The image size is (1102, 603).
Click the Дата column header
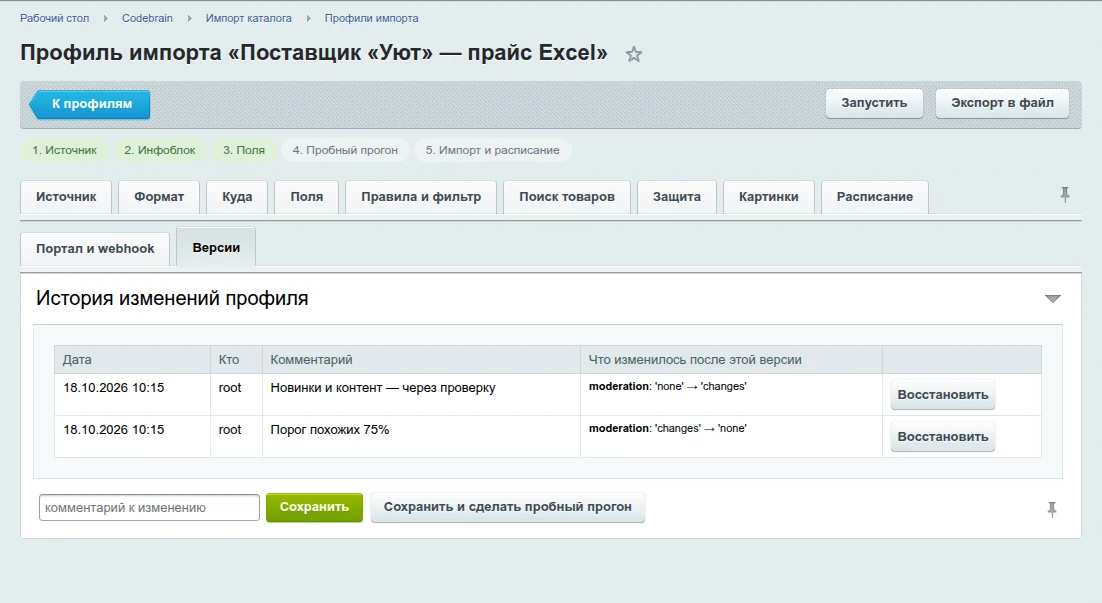[132, 360]
